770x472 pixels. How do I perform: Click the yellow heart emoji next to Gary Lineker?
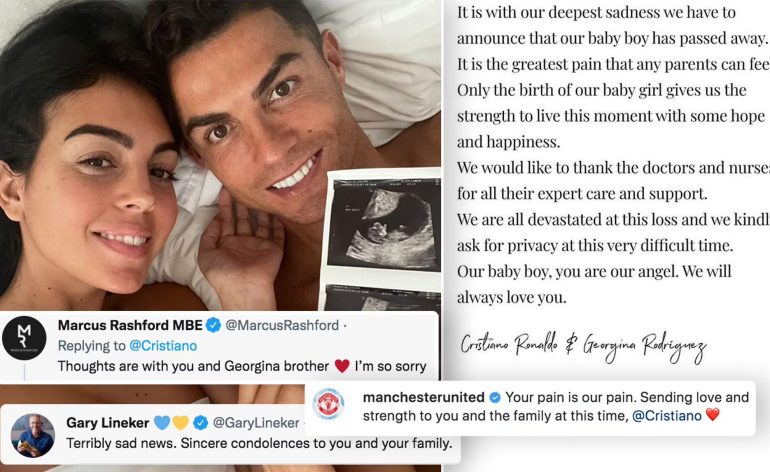point(180,422)
